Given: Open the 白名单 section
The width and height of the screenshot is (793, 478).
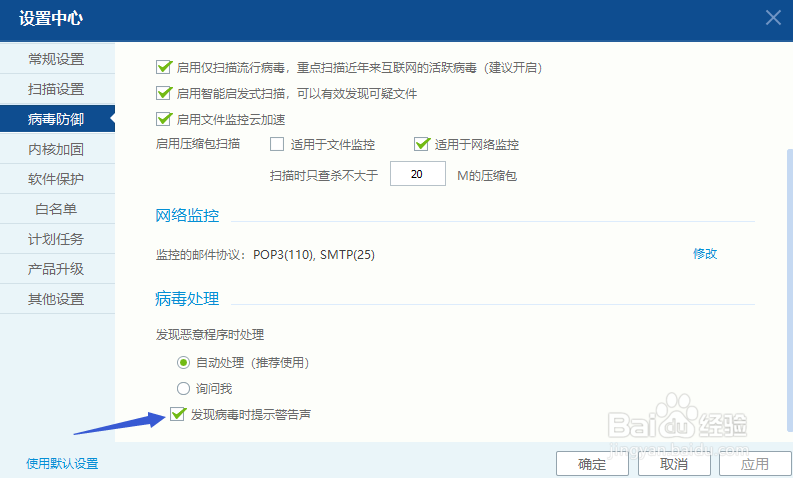Looking at the screenshot, I should (57, 209).
